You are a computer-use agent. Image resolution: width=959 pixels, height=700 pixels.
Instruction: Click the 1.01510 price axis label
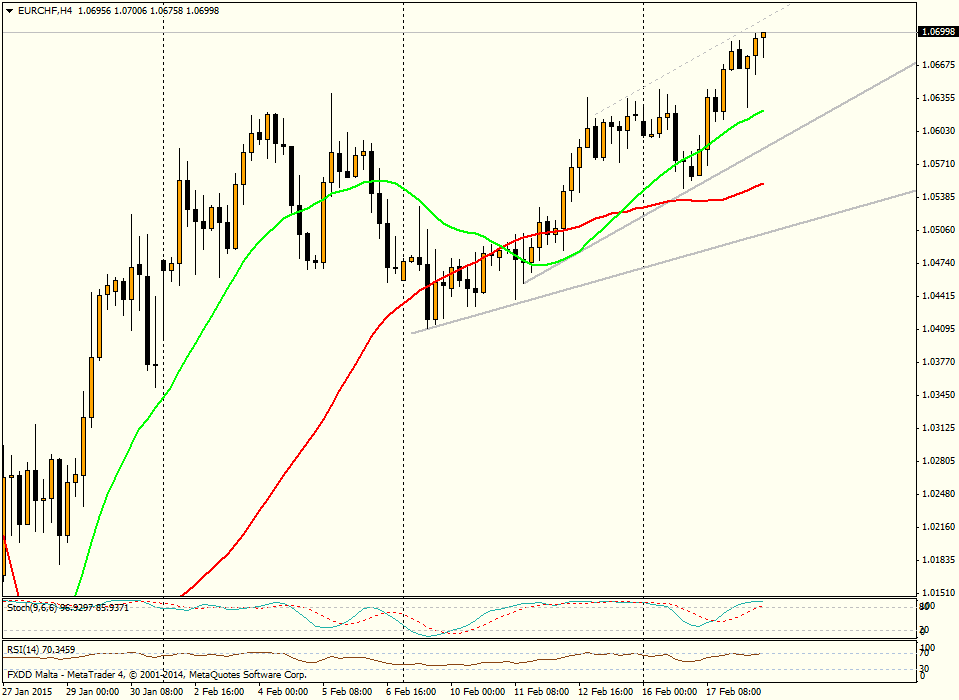(x=937, y=590)
